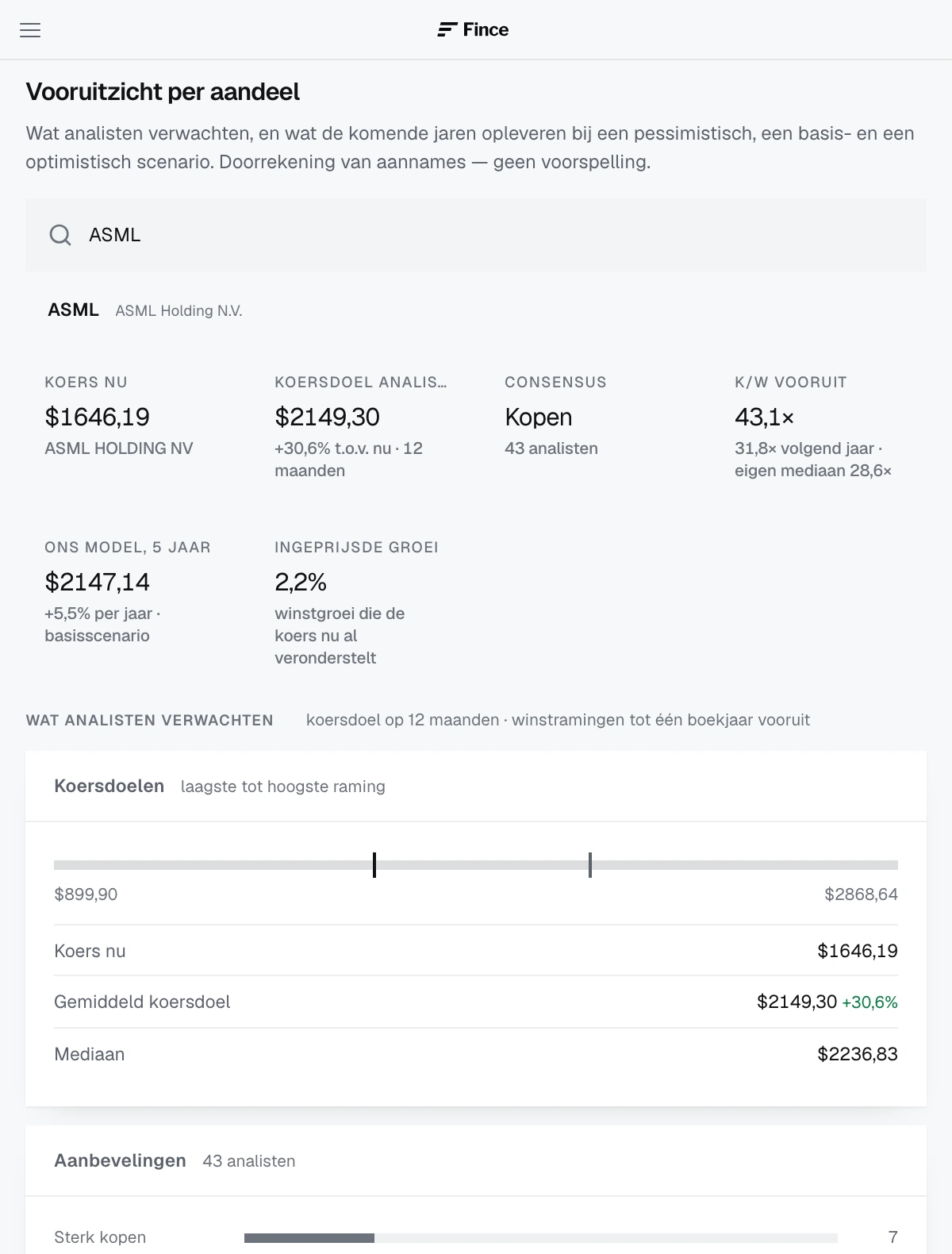Select the Mediaan $2236,83 row
Viewport: 952px width, 1254px height.
(x=476, y=1054)
